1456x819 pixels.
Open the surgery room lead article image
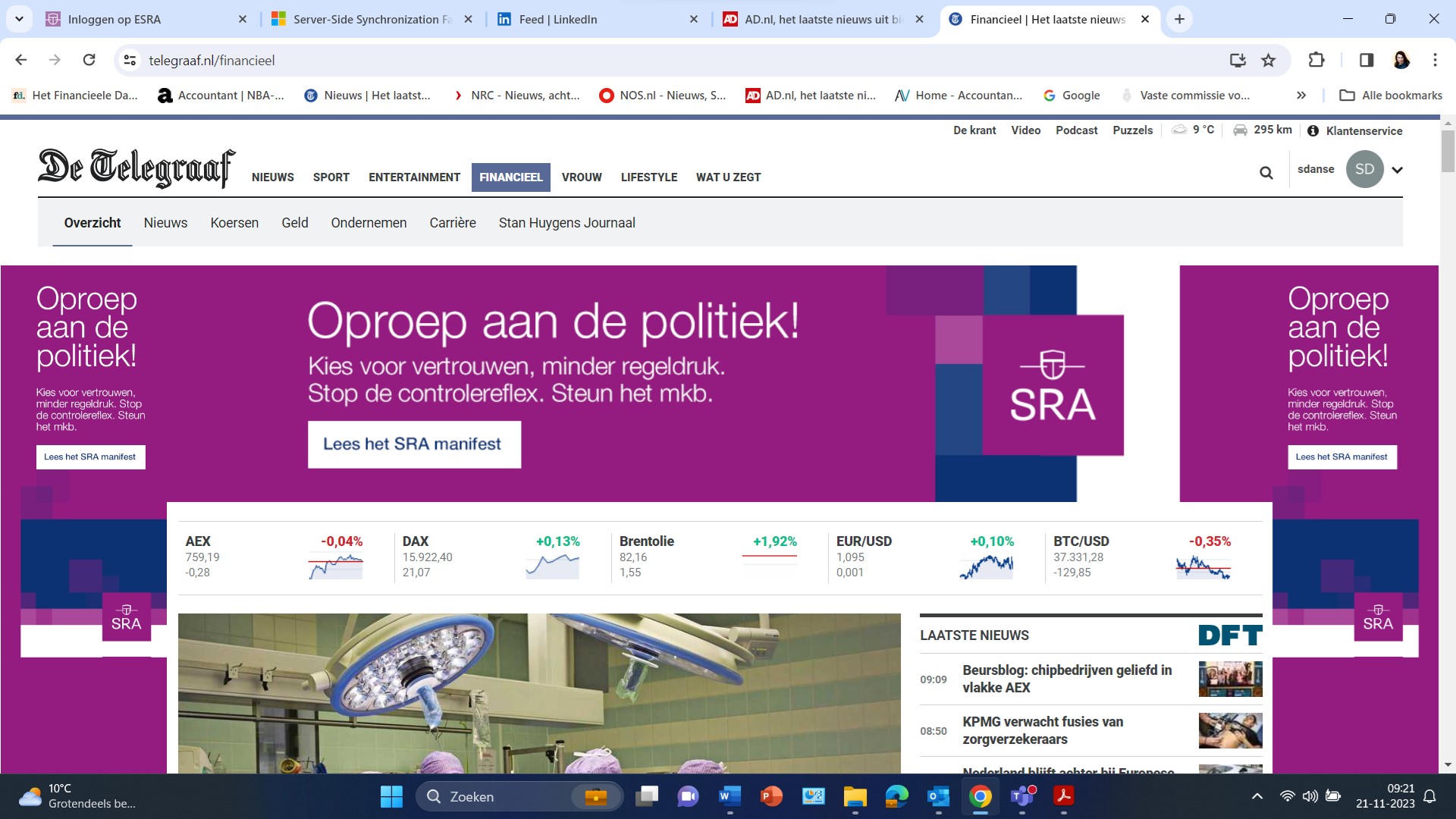[x=539, y=693]
